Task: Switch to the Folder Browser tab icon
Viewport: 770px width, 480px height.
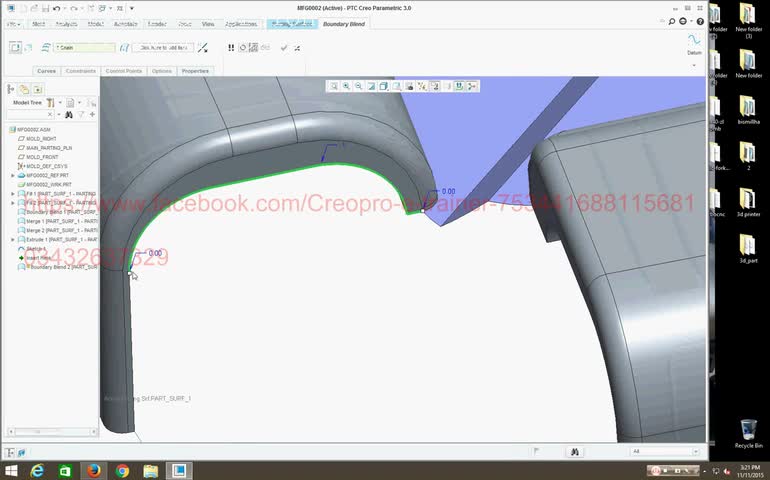Action: [24, 89]
